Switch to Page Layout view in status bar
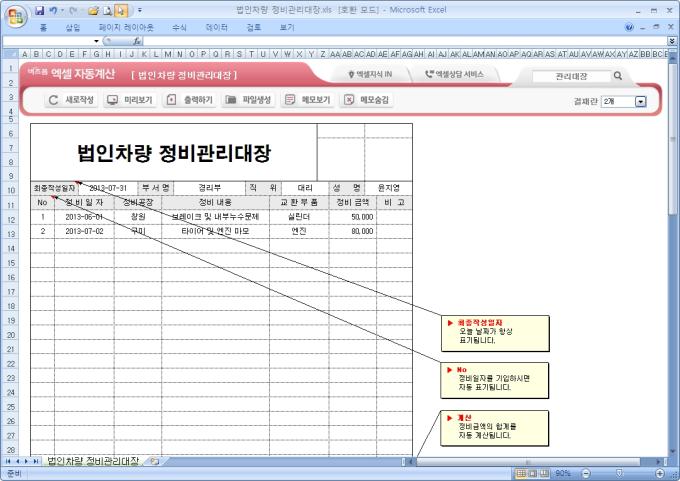The height and width of the screenshot is (481, 680). point(533,473)
